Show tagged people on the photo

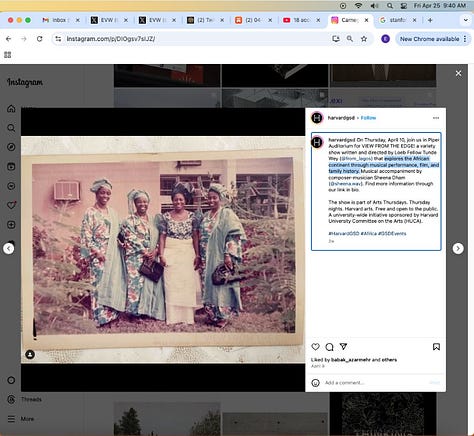(30, 355)
